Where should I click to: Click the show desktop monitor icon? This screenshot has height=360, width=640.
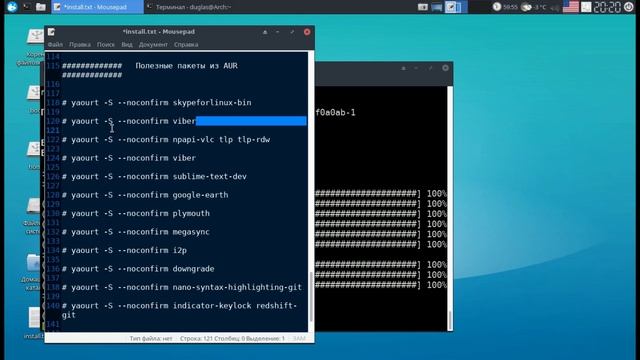pyautogui.click(x=437, y=7)
